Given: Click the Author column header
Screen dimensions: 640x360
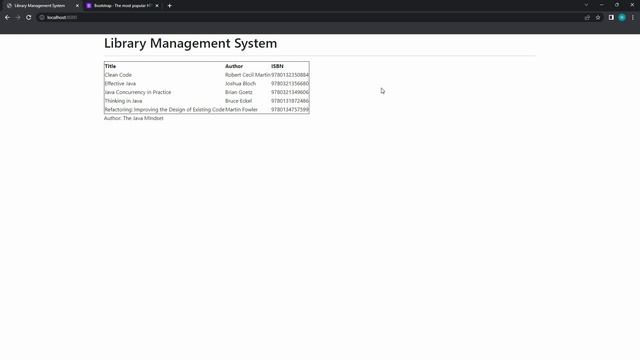Looking at the screenshot, I should coord(234,66).
